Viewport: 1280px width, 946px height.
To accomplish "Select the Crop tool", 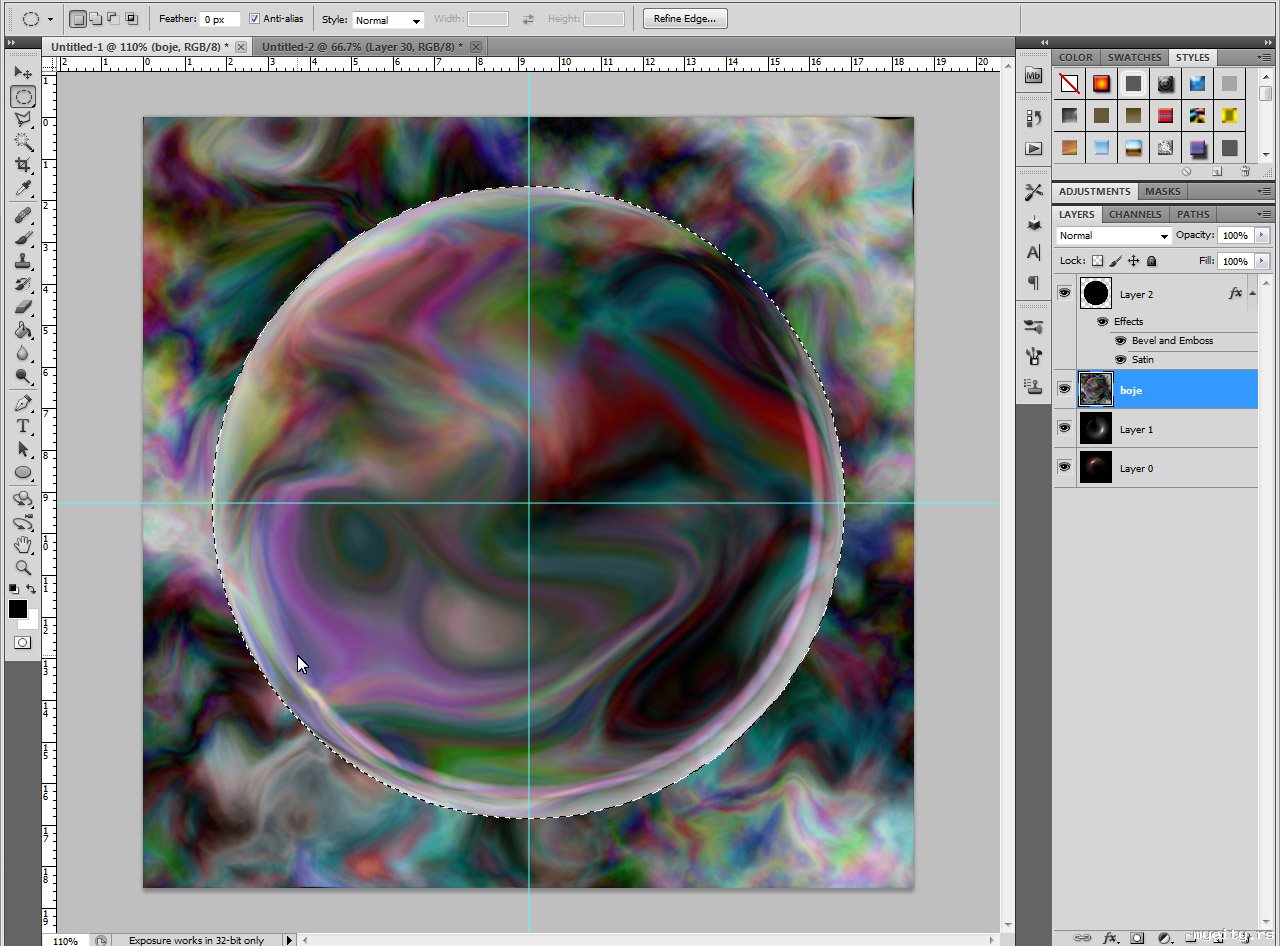I will (23, 165).
